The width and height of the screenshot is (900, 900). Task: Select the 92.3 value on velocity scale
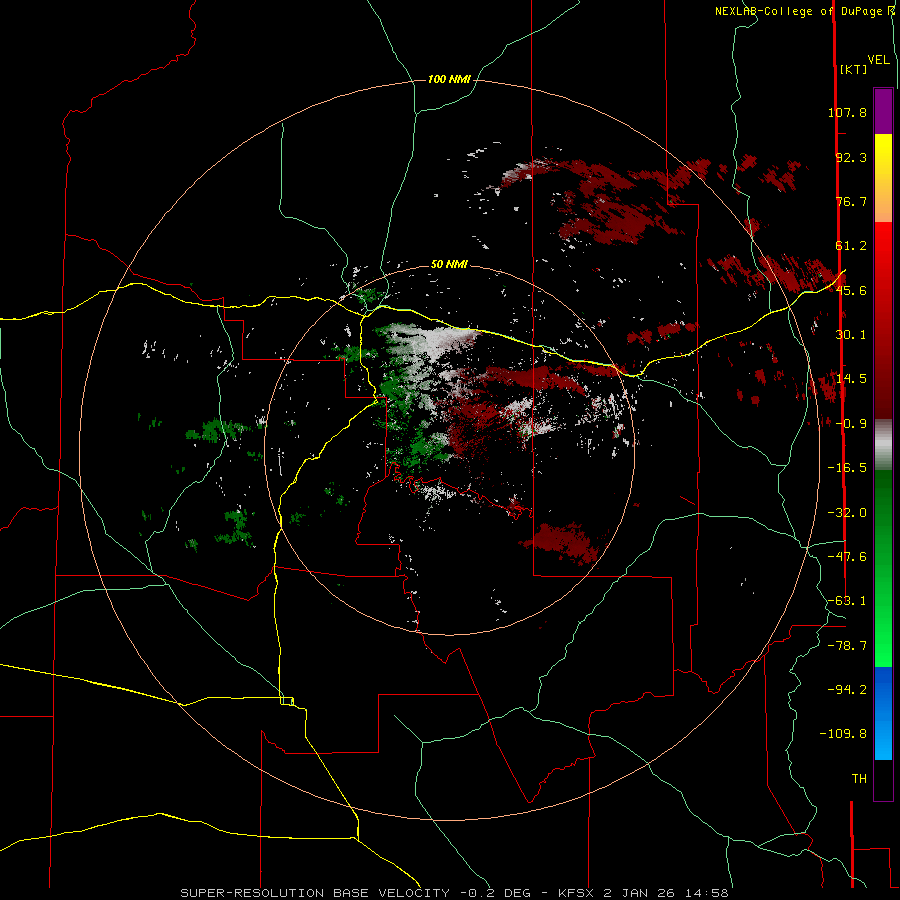click(x=851, y=157)
